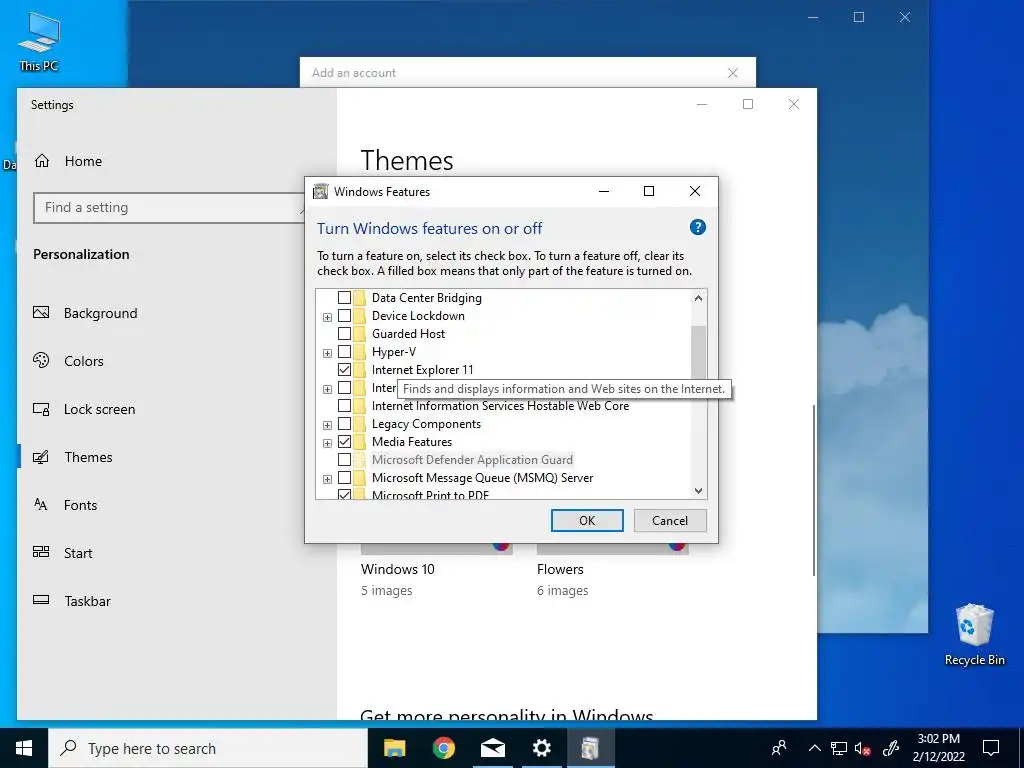Select the Recycle Bin desktop icon
This screenshot has width=1024, height=768.
974,634
